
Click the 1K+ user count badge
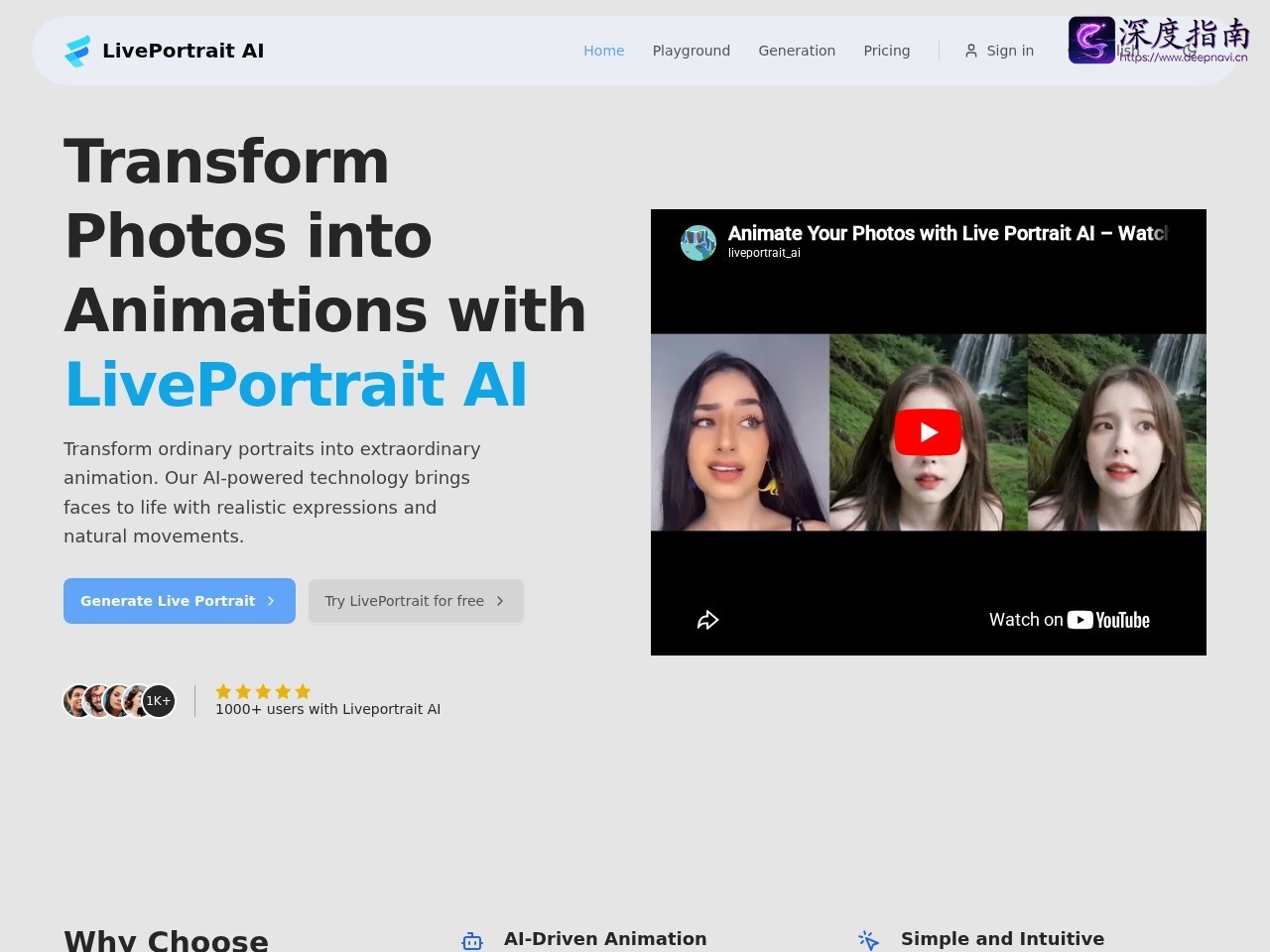(x=159, y=701)
